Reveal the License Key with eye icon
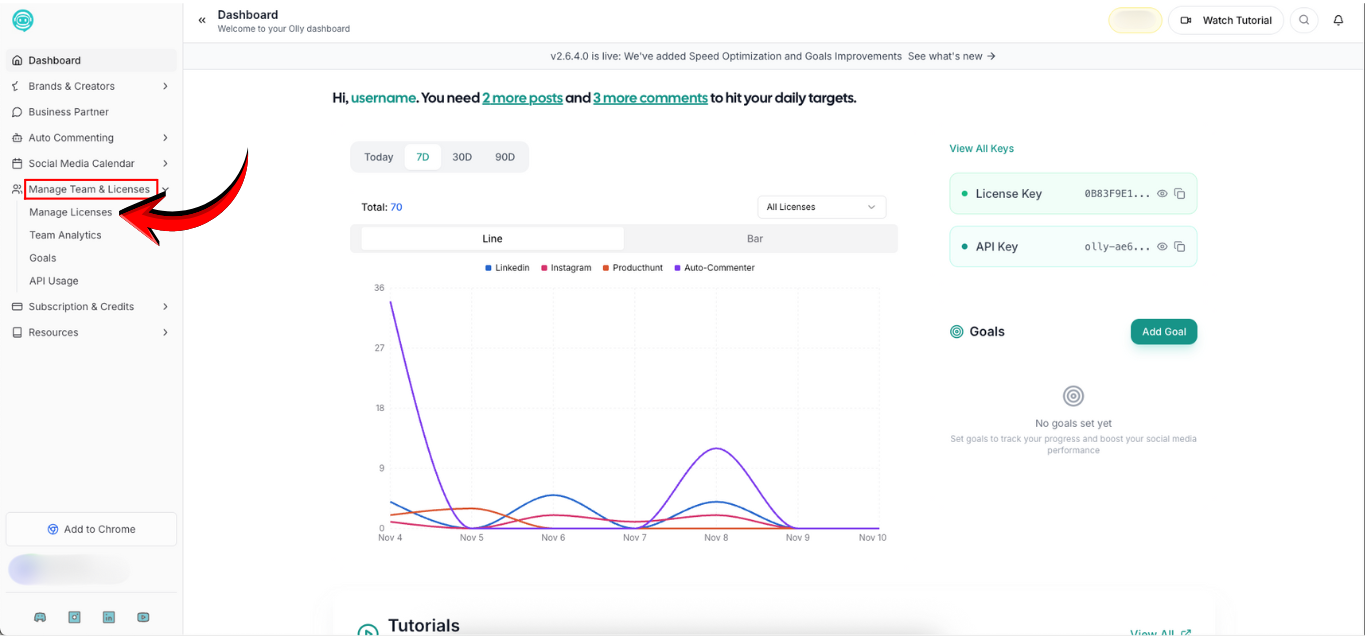This screenshot has width=1365, height=639. coord(1162,194)
